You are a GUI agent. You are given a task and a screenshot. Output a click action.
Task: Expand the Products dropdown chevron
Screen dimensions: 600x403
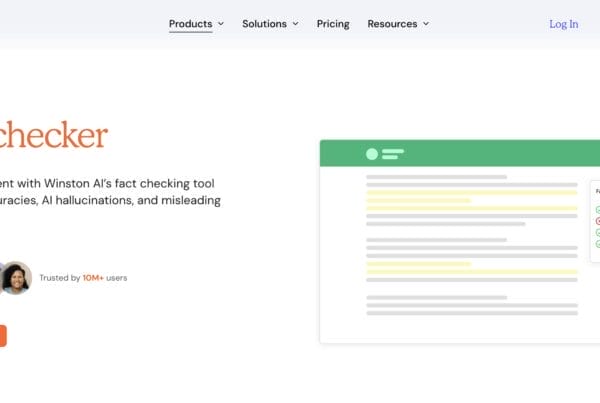pyautogui.click(x=221, y=24)
